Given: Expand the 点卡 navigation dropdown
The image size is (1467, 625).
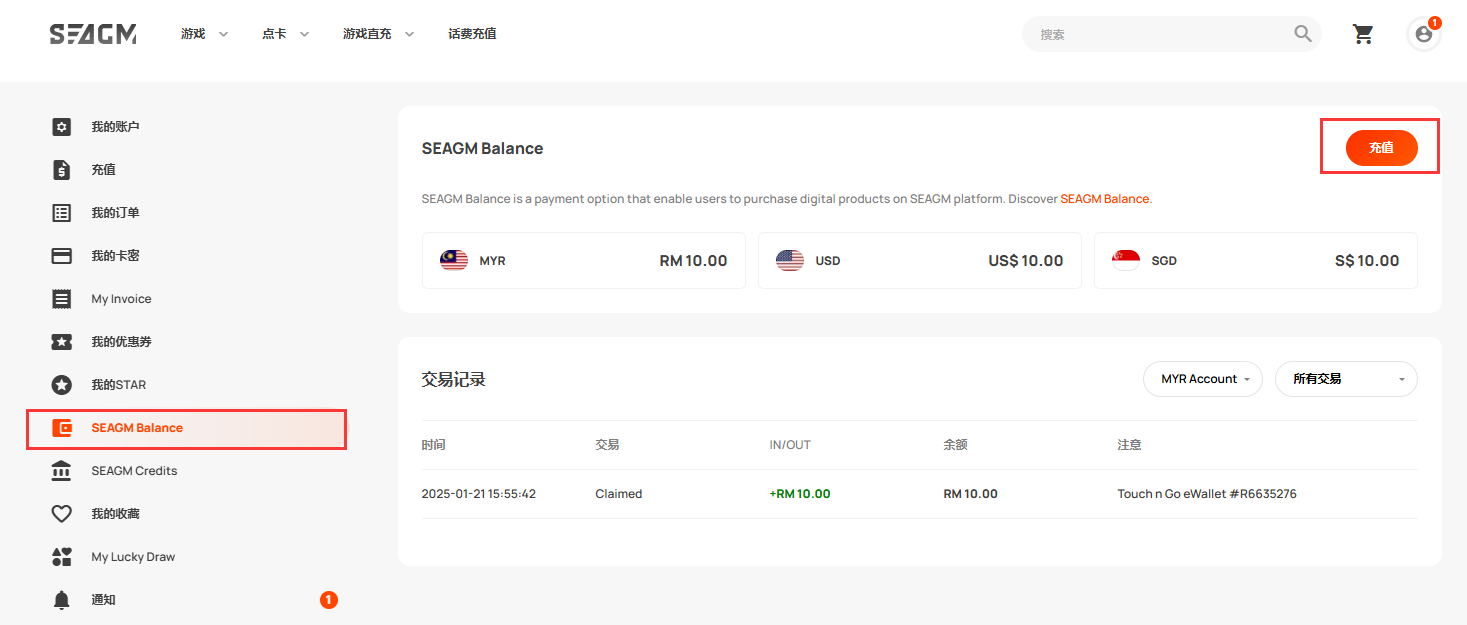Looking at the screenshot, I should 286,34.
